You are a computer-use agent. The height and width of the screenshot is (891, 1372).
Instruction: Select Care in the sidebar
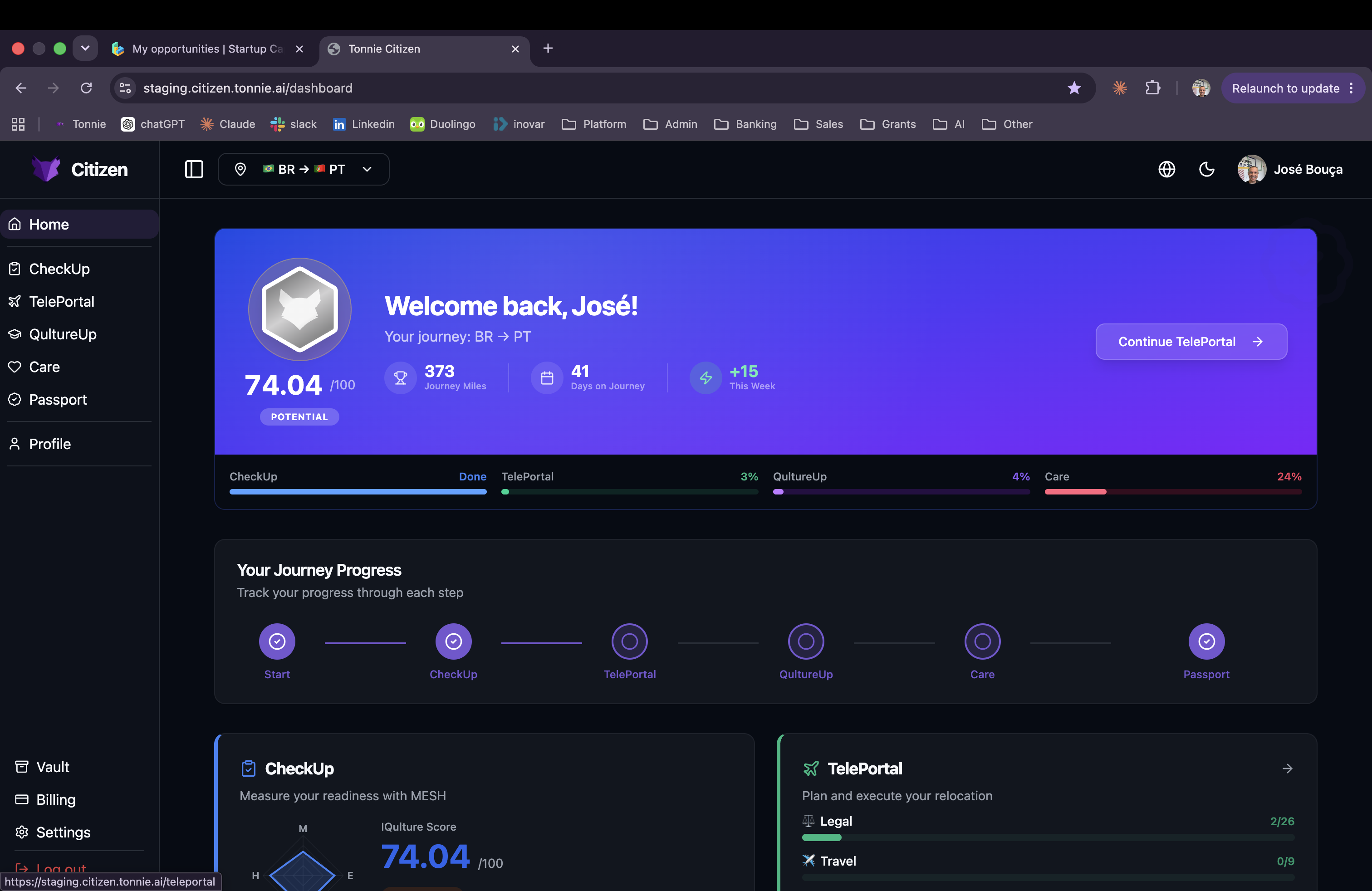pyautogui.click(x=79, y=367)
